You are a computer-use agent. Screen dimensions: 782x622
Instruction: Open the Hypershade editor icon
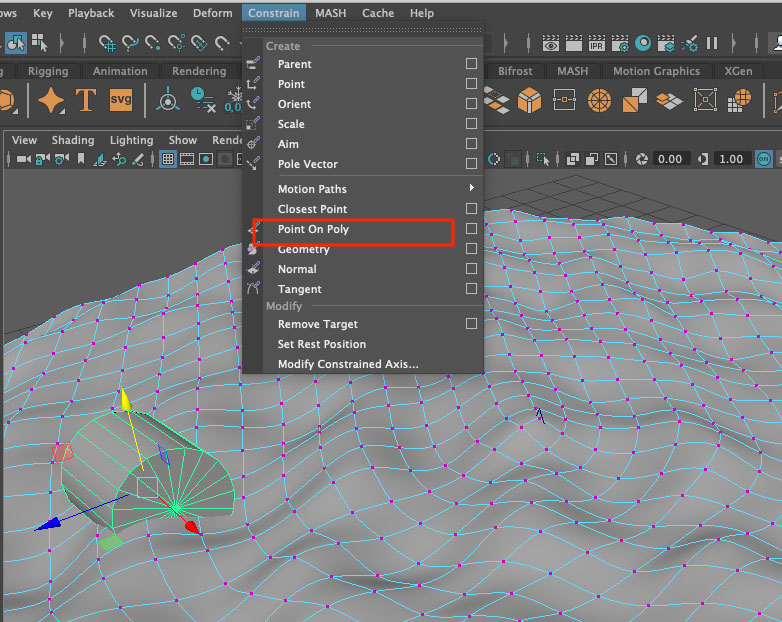pyautogui.click(x=643, y=43)
